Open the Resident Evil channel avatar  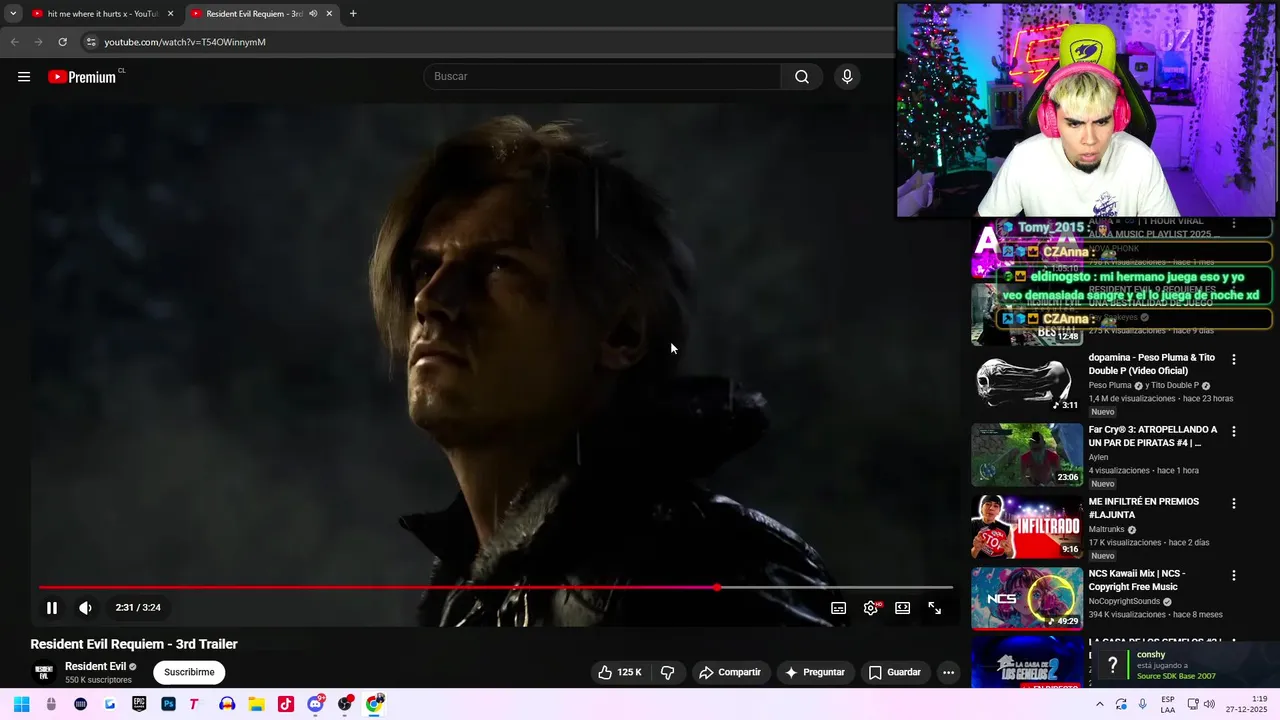point(43,673)
